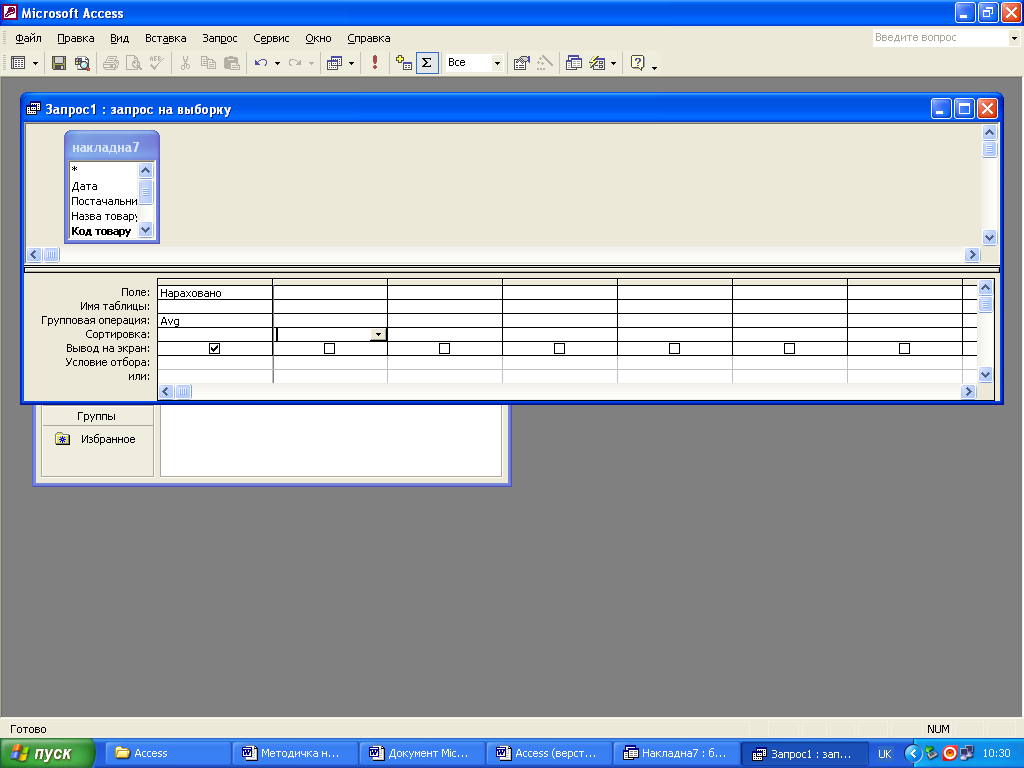The width and height of the screenshot is (1024, 768).
Task: Open the Сортировка dropdown in second column
Action: click(x=378, y=334)
